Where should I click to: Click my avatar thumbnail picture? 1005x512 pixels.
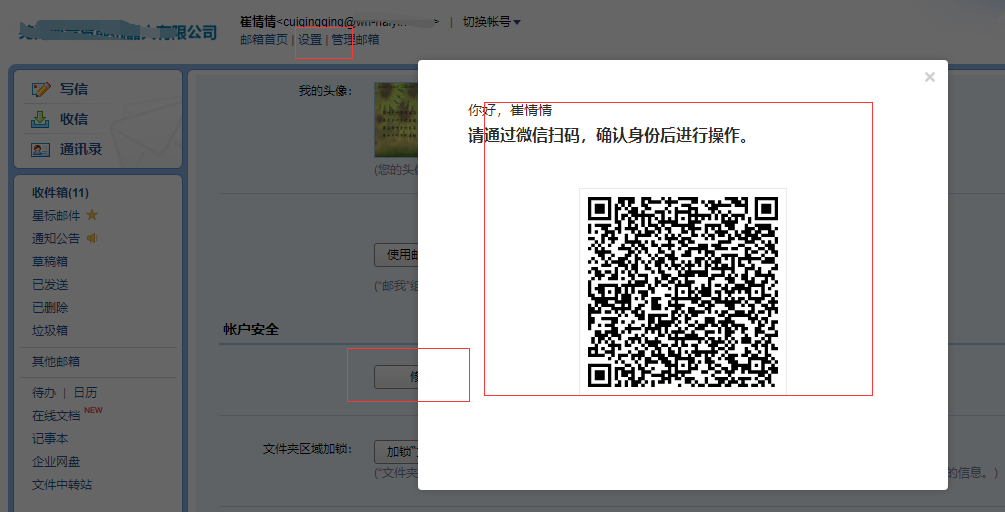tap(396, 120)
